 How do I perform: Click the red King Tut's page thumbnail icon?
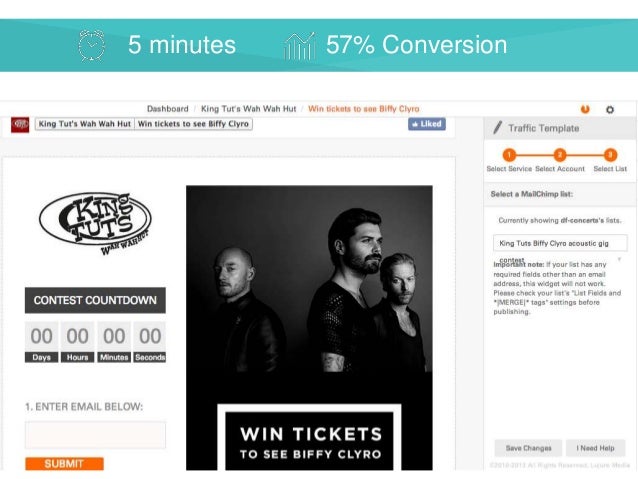[20, 125]
